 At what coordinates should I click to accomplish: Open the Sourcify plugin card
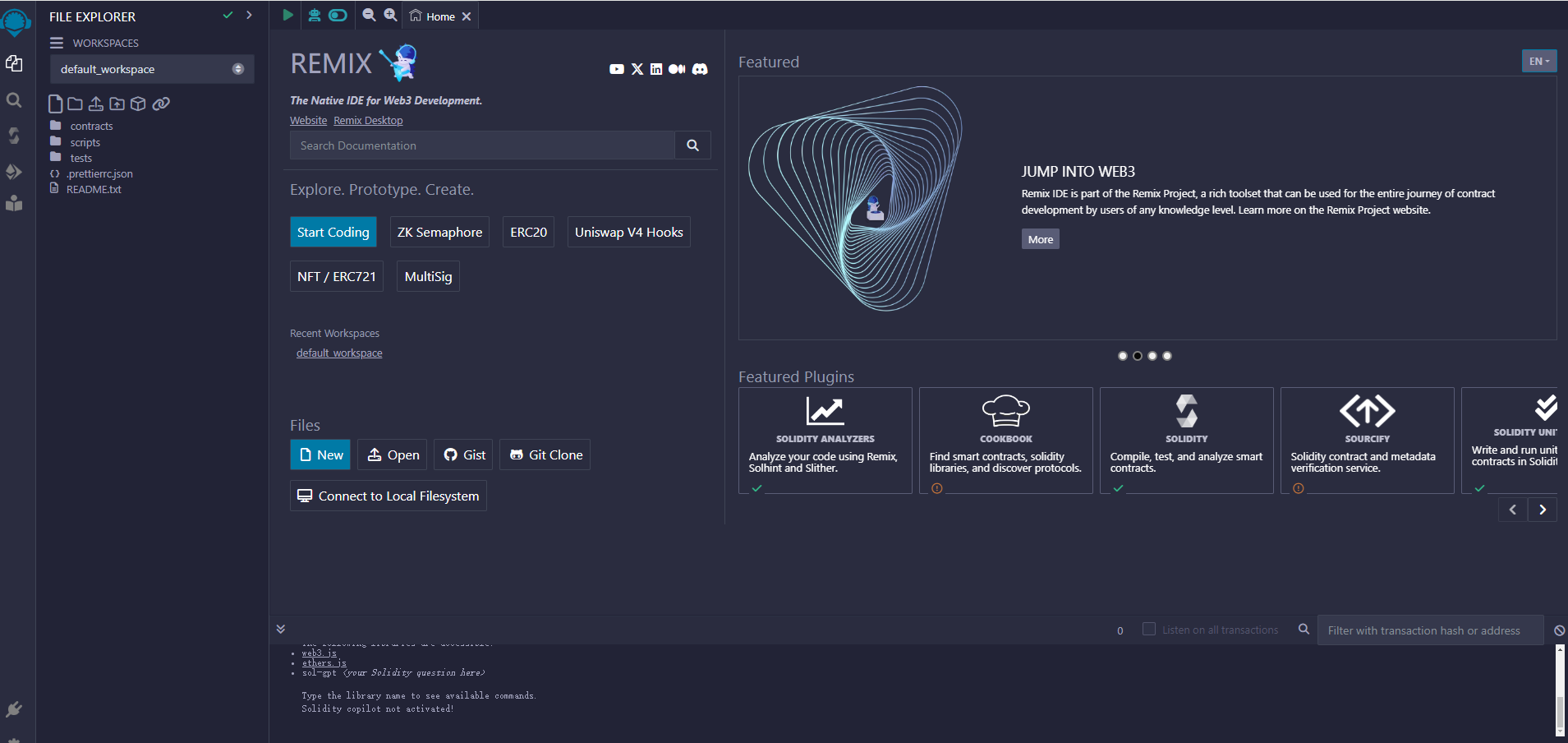[1367, 441]
